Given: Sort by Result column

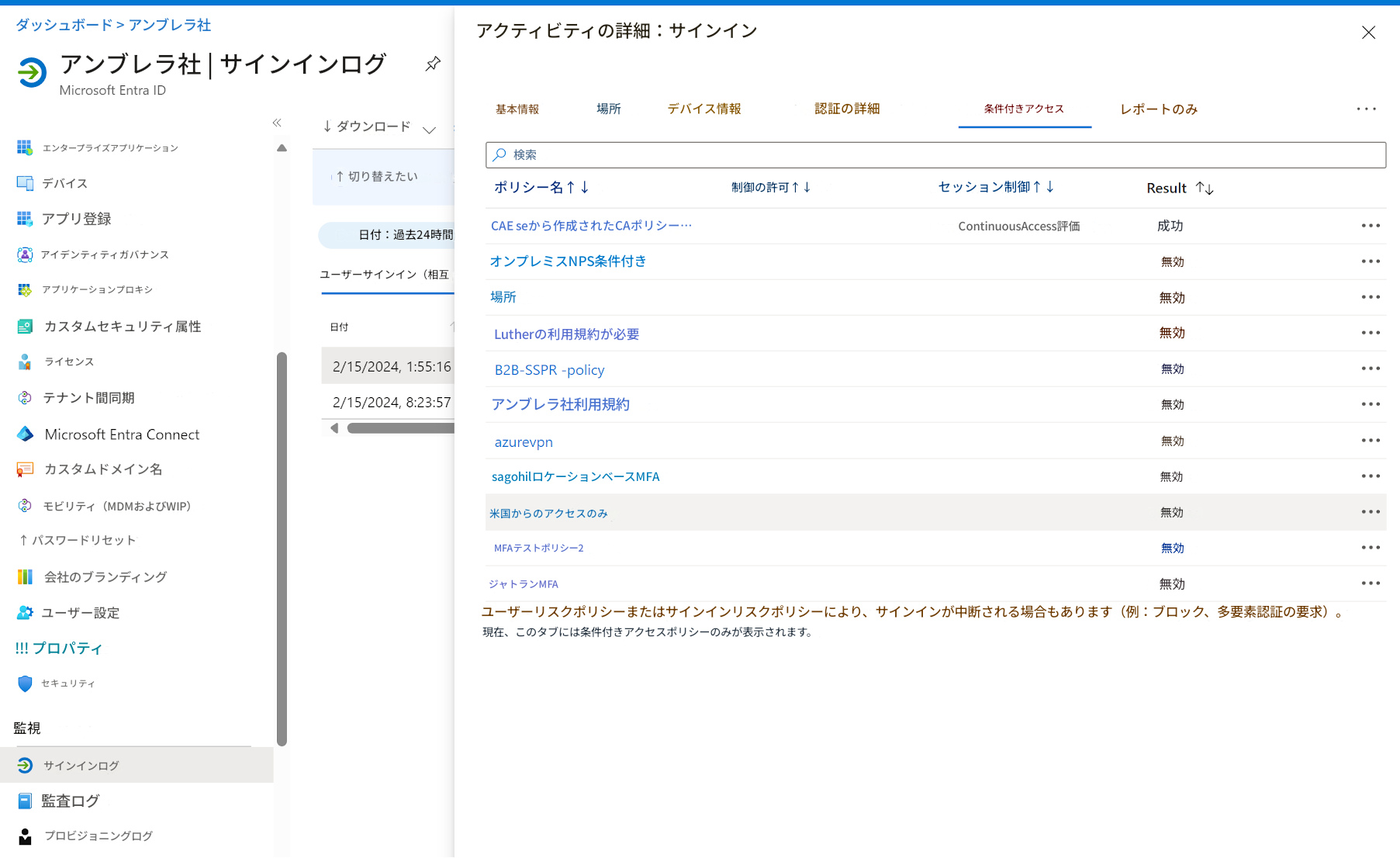Looking at the screenshot, I should tap(1180, 188).
